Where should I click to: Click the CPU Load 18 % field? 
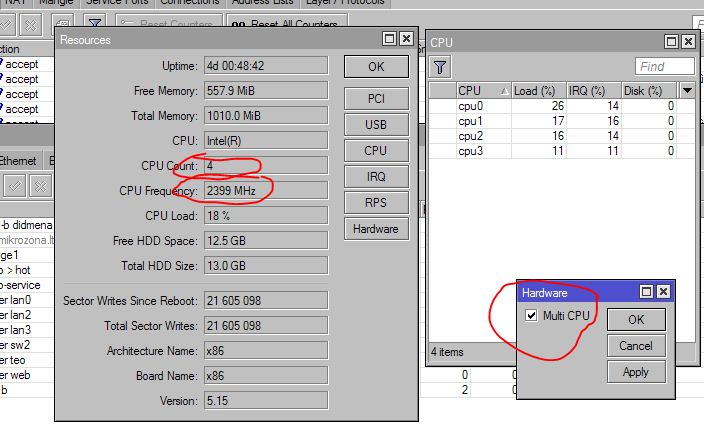pyautogui.click(x=266, y=216)
